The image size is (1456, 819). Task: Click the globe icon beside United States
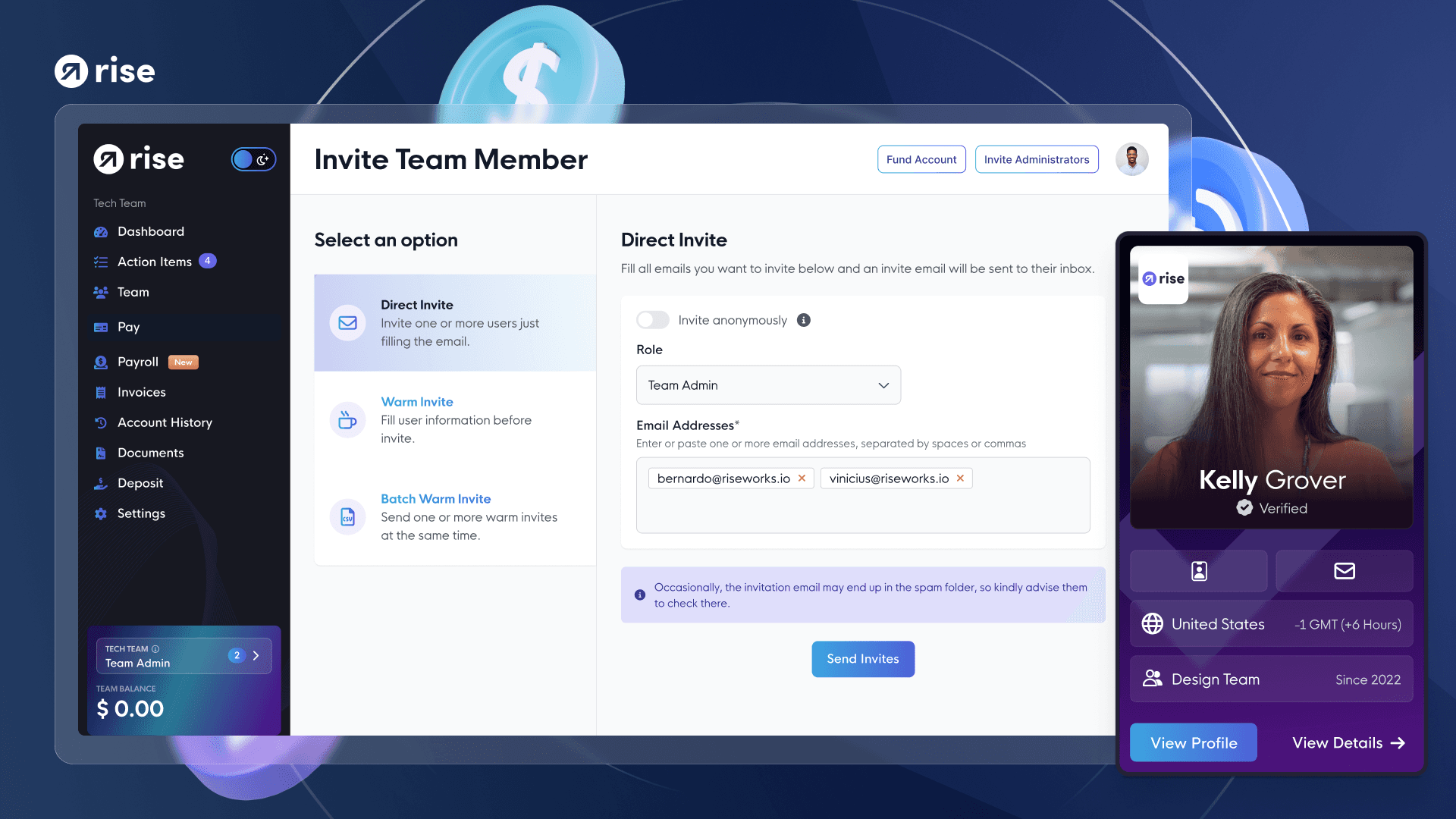(x=1153, y=624)
